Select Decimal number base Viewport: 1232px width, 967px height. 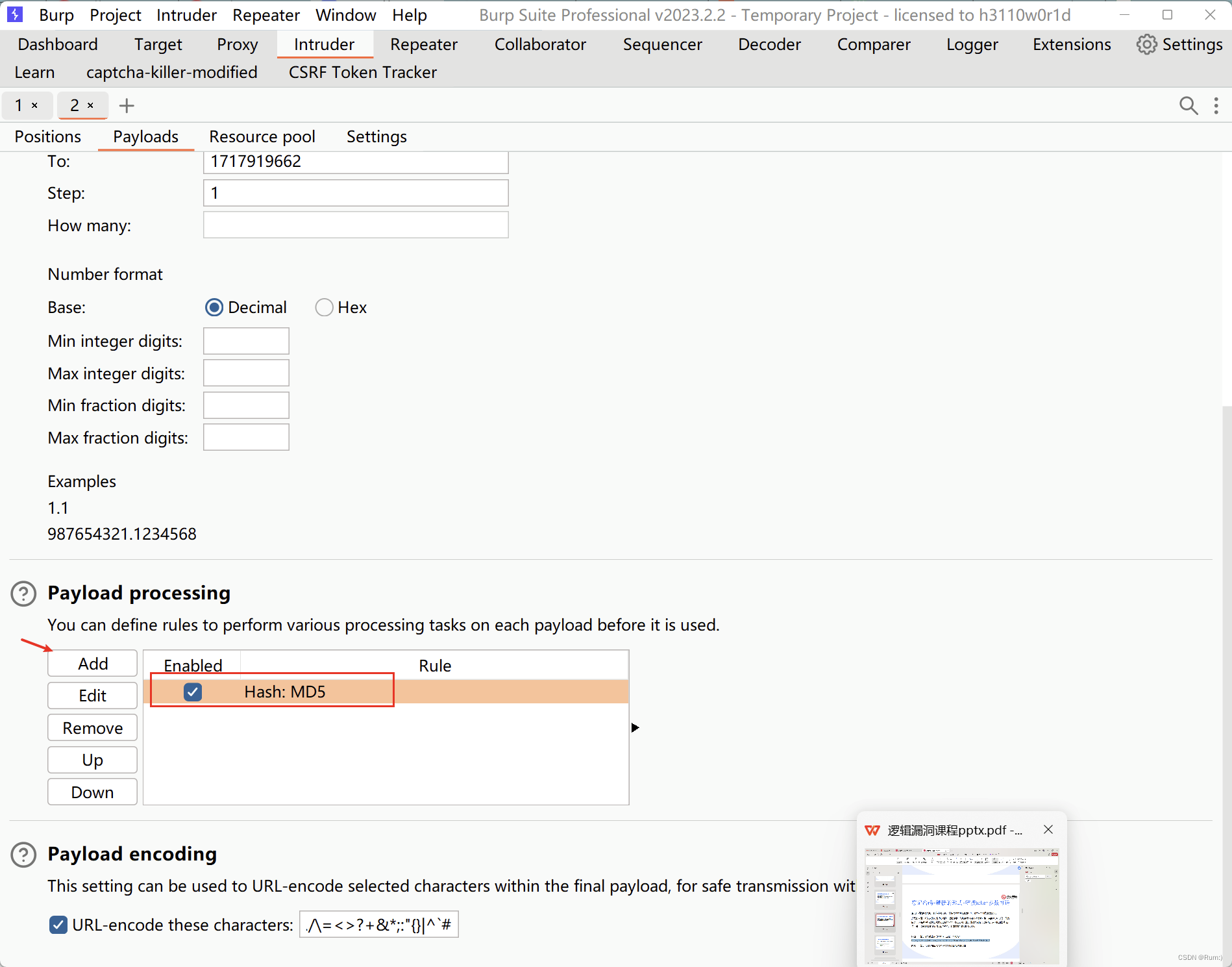click(x=214, y=307)
